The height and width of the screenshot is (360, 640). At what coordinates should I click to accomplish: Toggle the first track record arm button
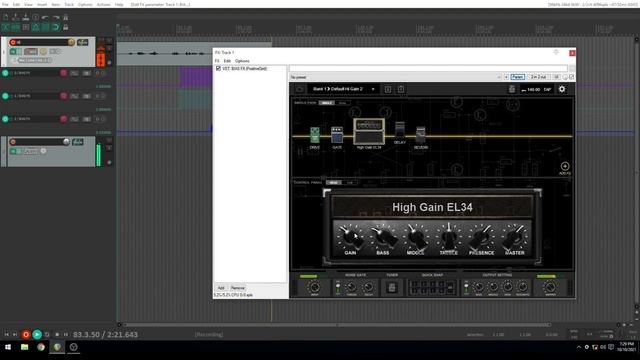click(13, 42)
